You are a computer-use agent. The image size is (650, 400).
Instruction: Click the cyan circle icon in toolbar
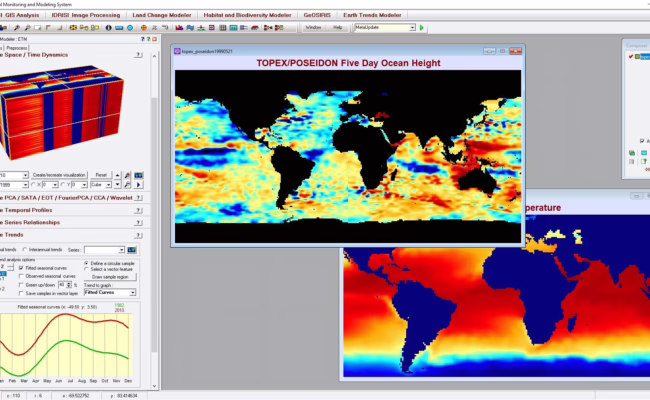tap(130, 28)
